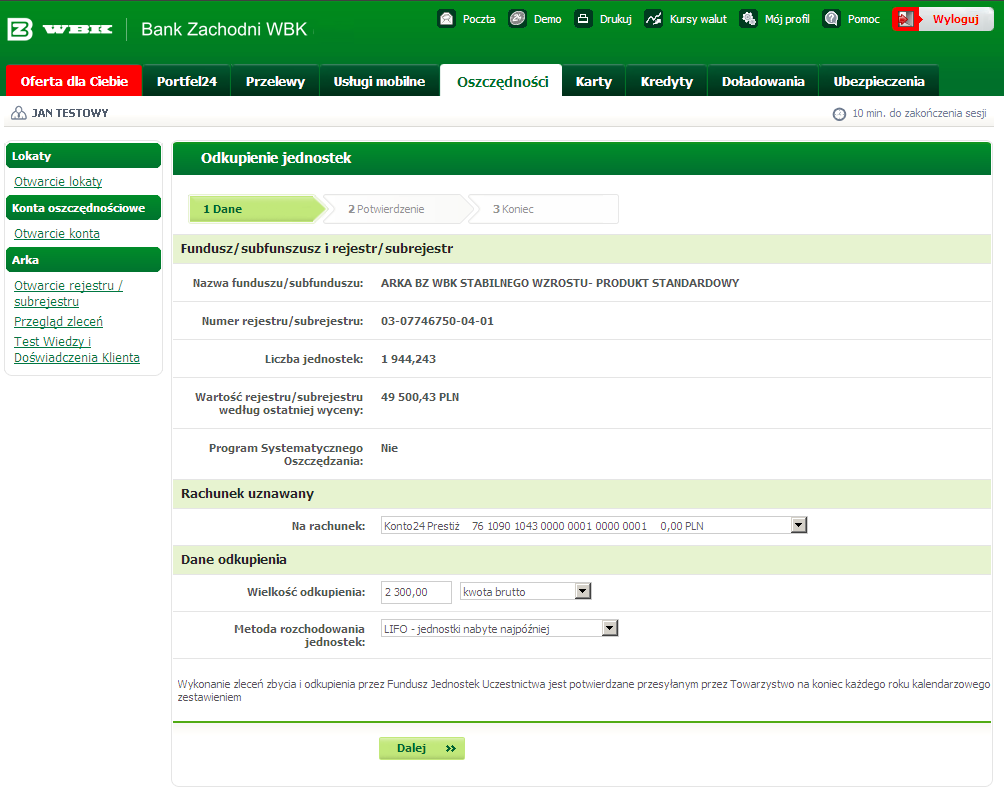The width and height of the screenshot is (1004, 795).
Task: Click the session clock icon
Action: [839, 114]
